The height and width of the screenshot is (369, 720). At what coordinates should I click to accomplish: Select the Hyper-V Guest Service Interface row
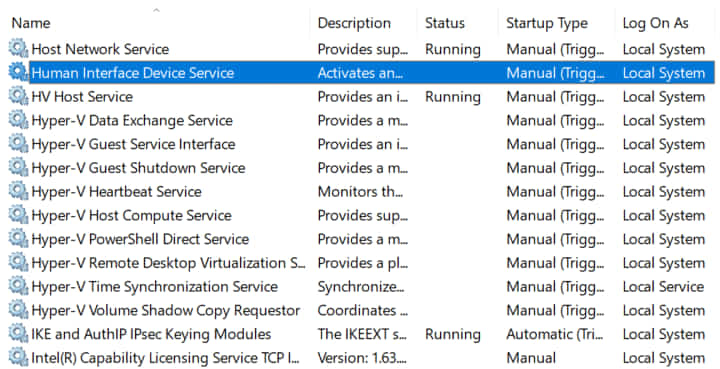pos(361,144)
